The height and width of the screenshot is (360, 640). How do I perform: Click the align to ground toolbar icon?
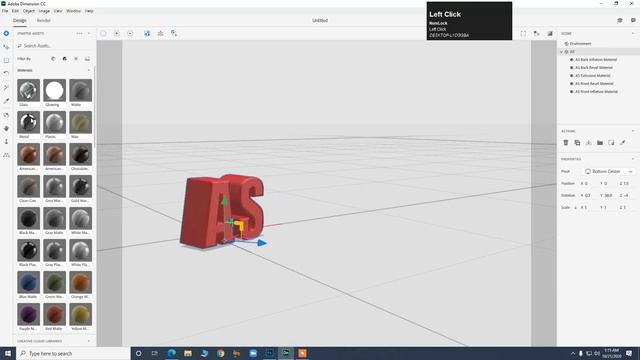(160, 33)
